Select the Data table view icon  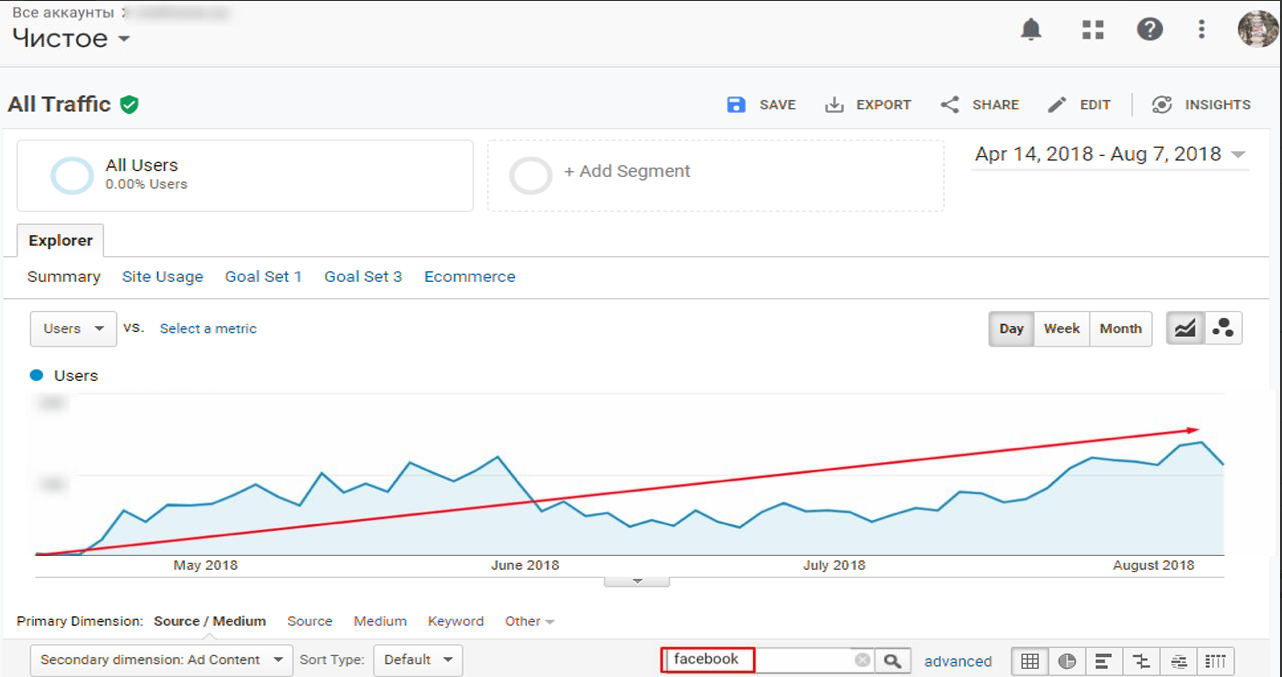[1030, 661]
